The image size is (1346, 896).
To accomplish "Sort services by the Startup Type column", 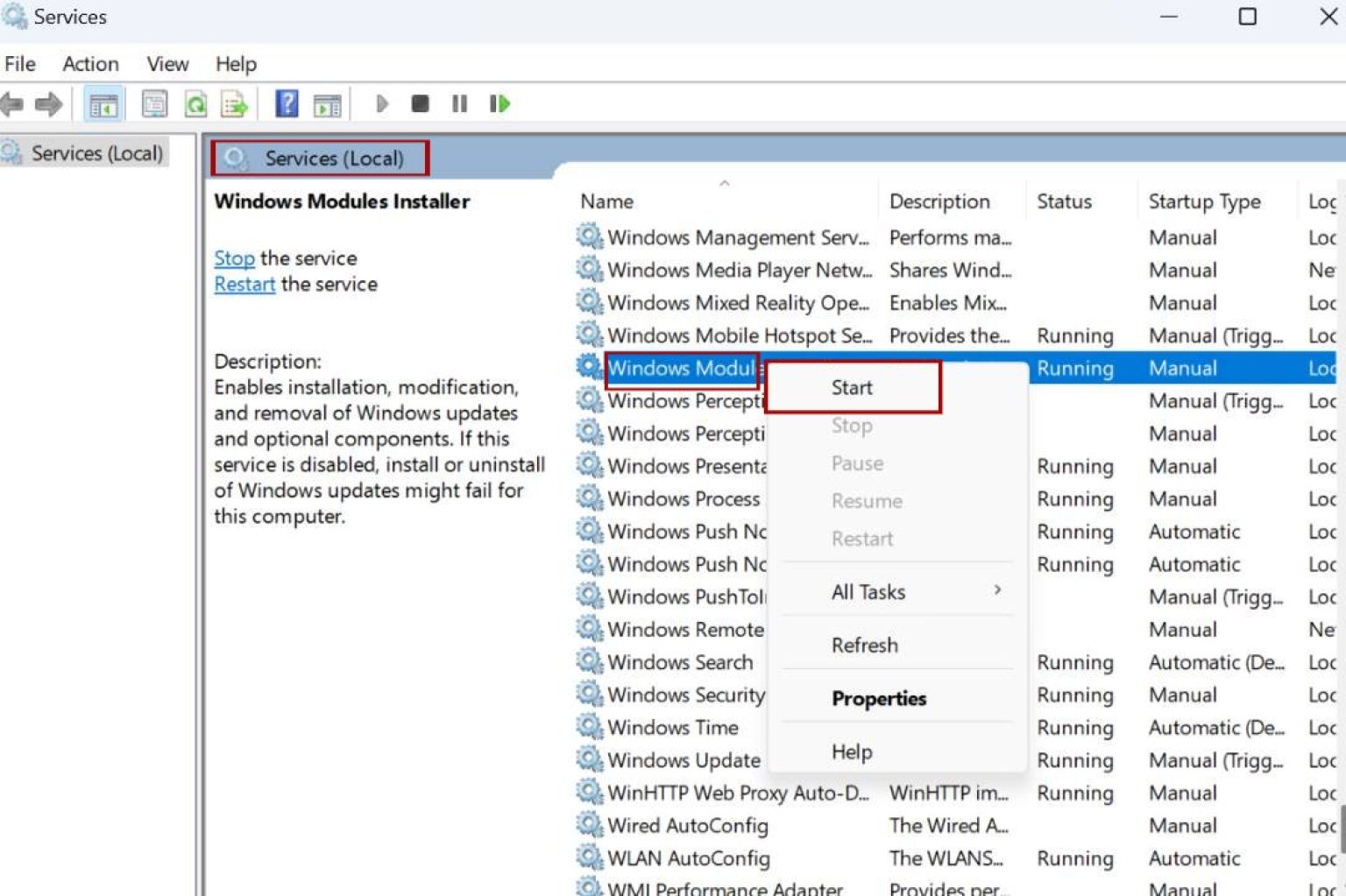I will click(x=1207, y=201).
